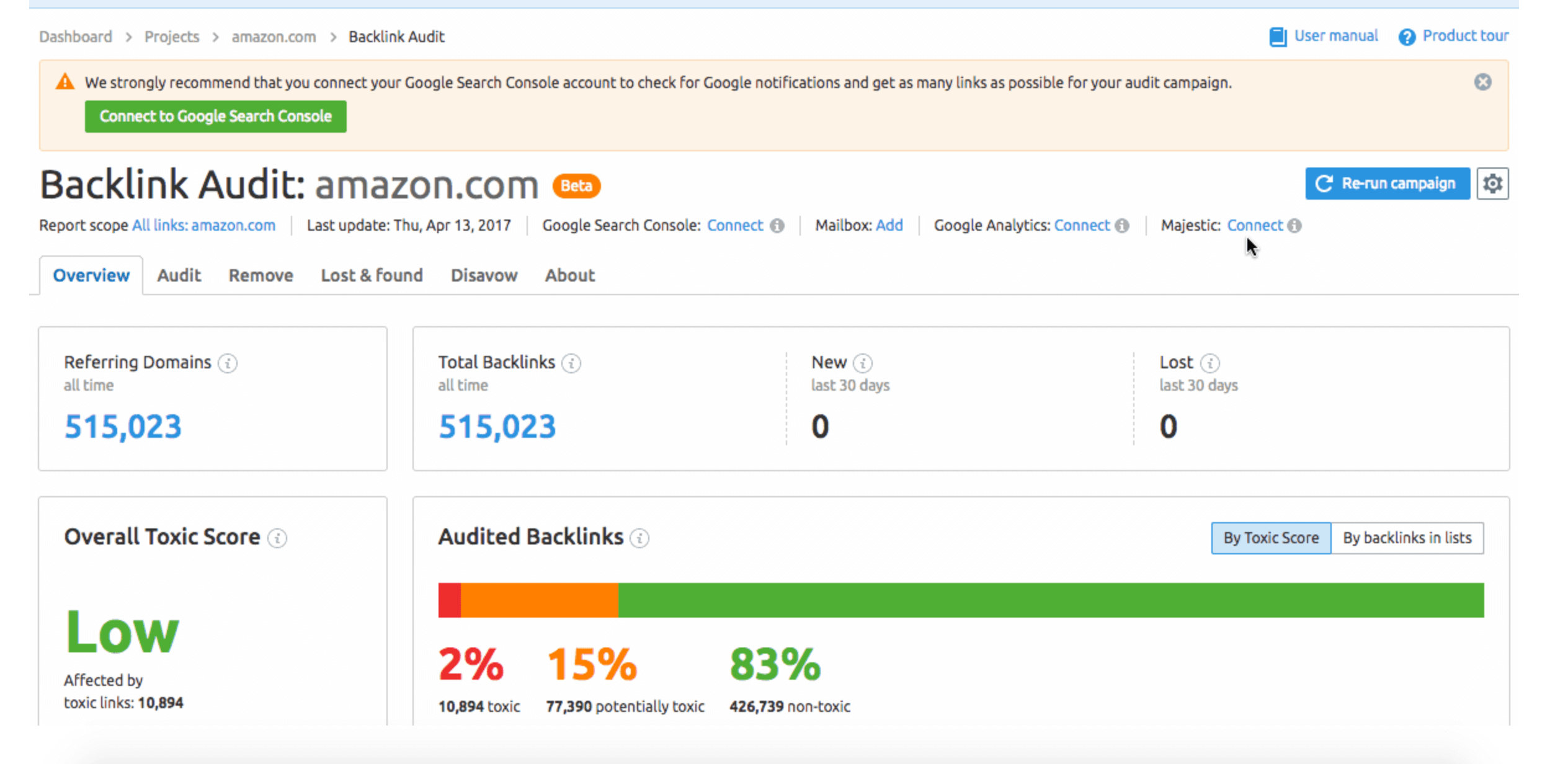Open campaign settings via gear icon
The image size is (1568, 764).
(x=1492, y=184)
